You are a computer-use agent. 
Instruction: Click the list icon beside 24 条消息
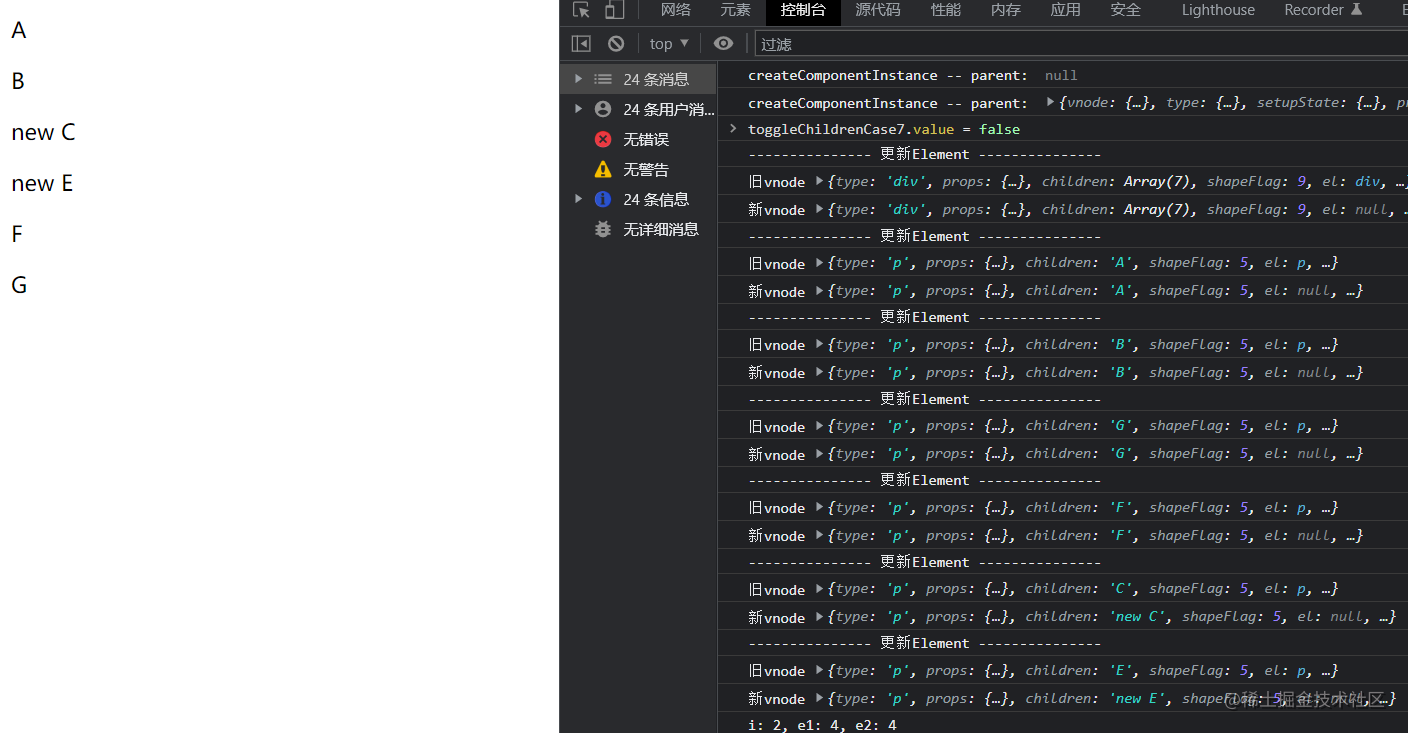click(603, 79)
